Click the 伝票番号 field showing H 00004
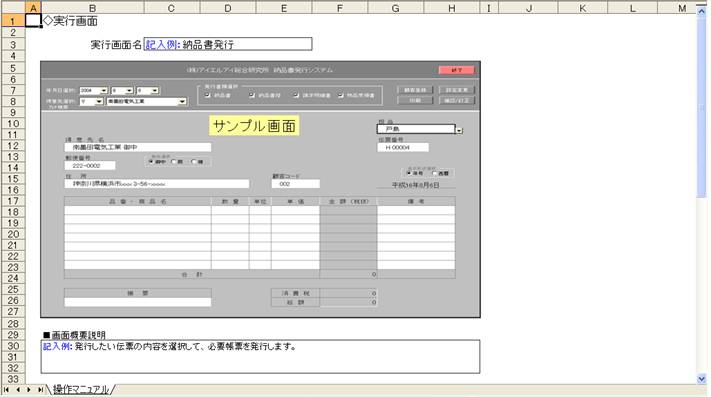 pos(403,147)
